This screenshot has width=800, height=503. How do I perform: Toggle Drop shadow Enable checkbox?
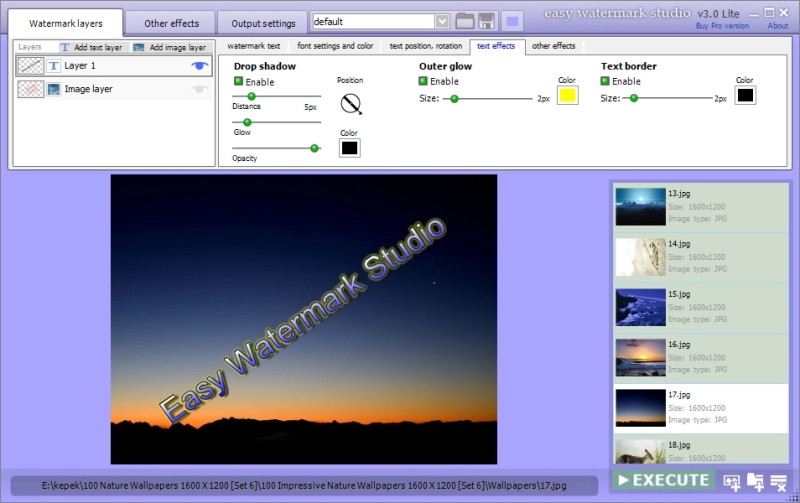click(x=238, y=81)
